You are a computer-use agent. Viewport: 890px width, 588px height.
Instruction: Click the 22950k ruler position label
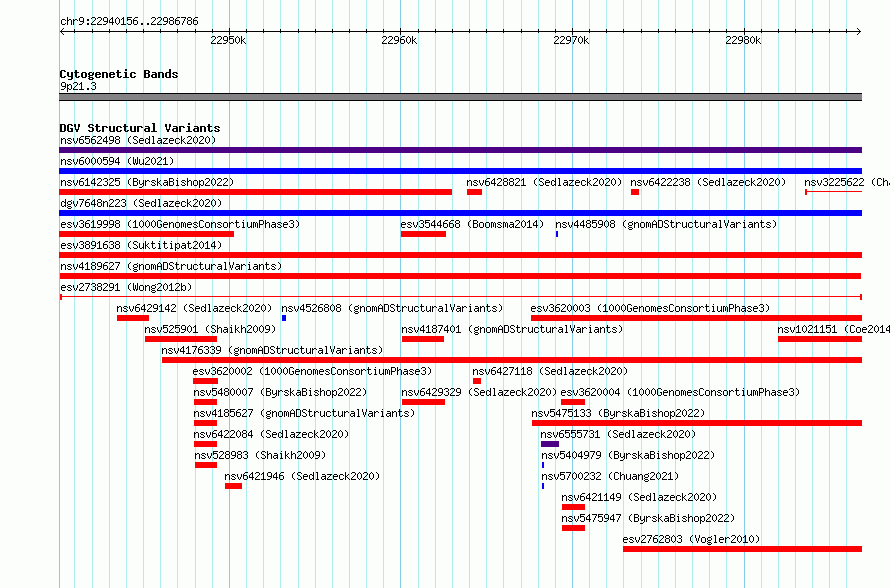click(228, 40)
